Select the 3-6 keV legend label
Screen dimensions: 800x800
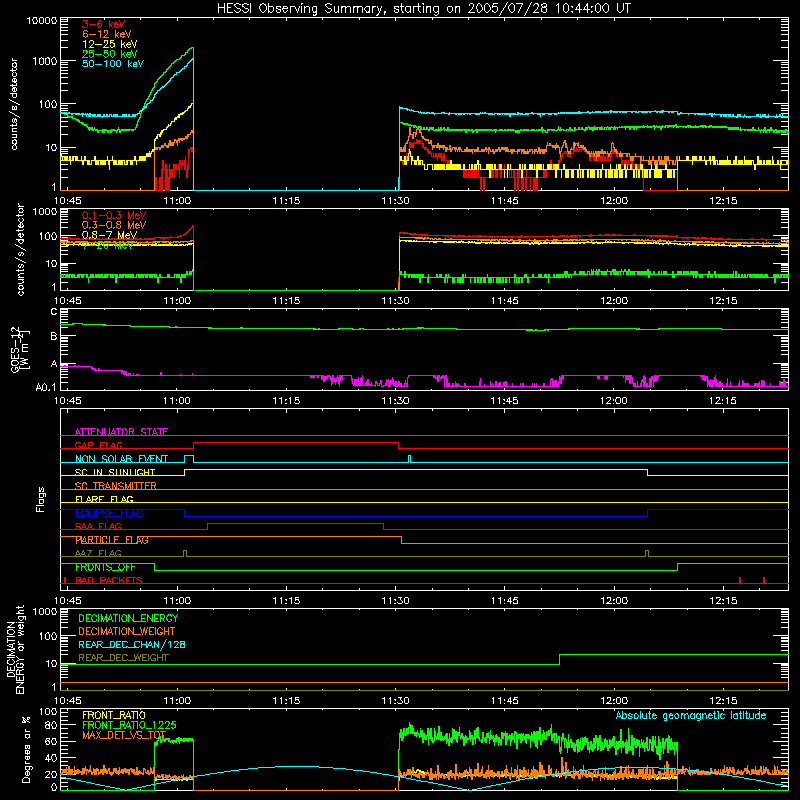104,24
